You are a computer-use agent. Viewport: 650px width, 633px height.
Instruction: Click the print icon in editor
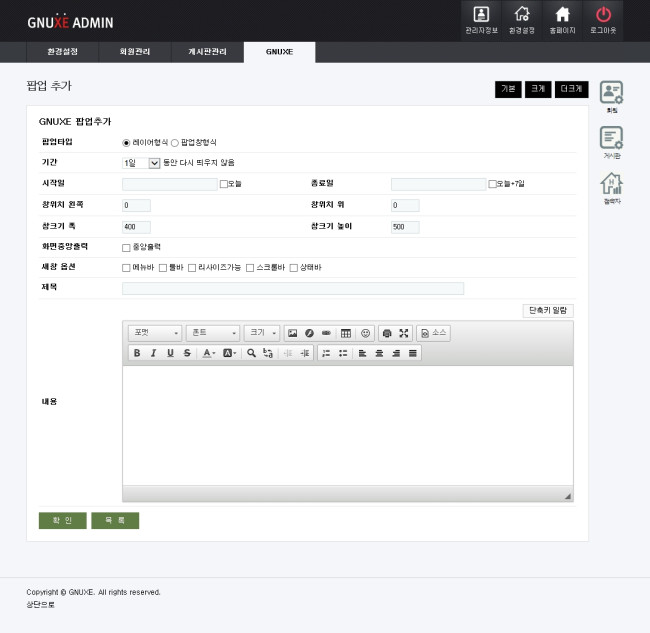[388, 333]
